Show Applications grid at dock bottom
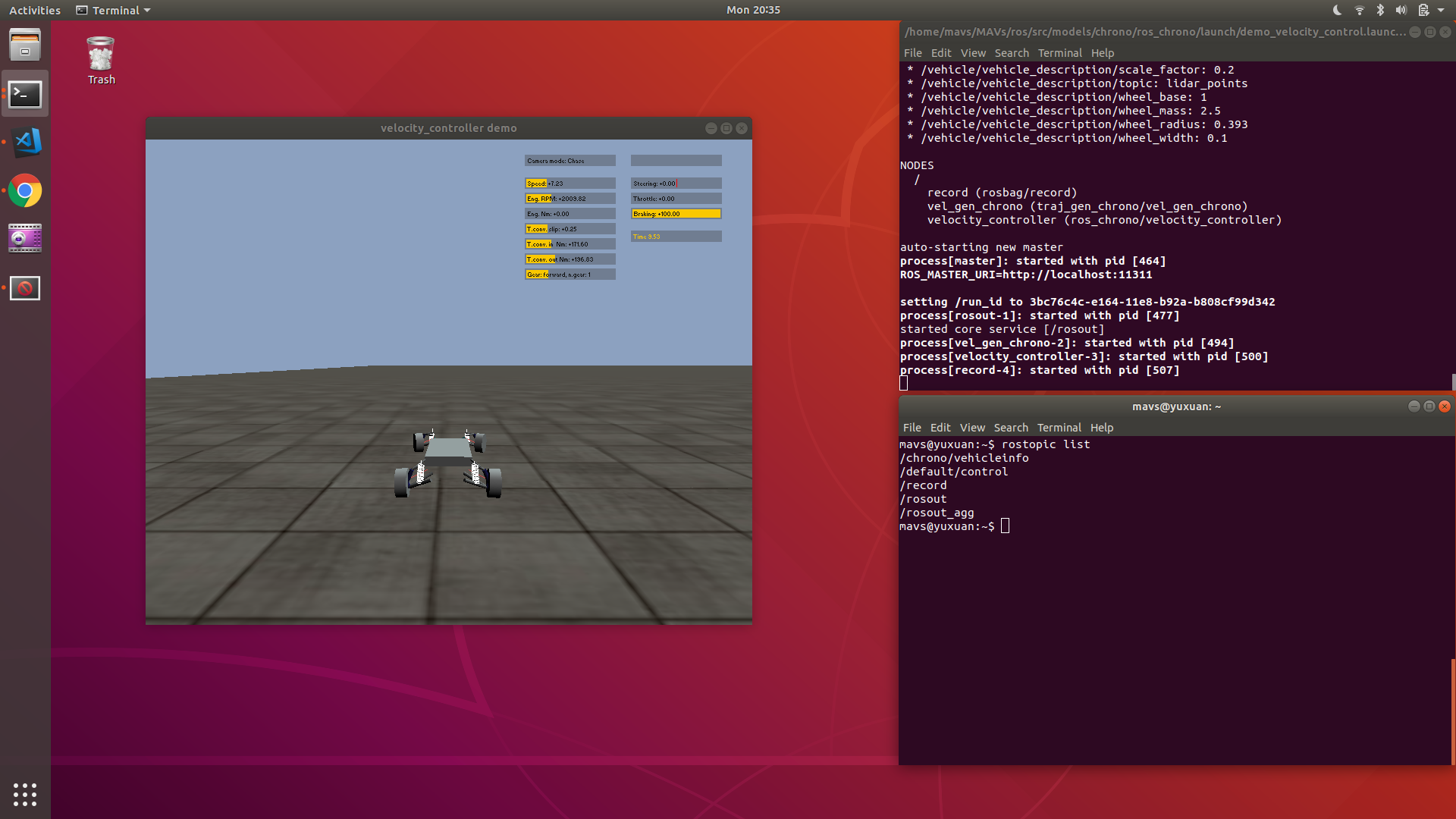This screenshot has height=819, width=1456. coord(25,794)
